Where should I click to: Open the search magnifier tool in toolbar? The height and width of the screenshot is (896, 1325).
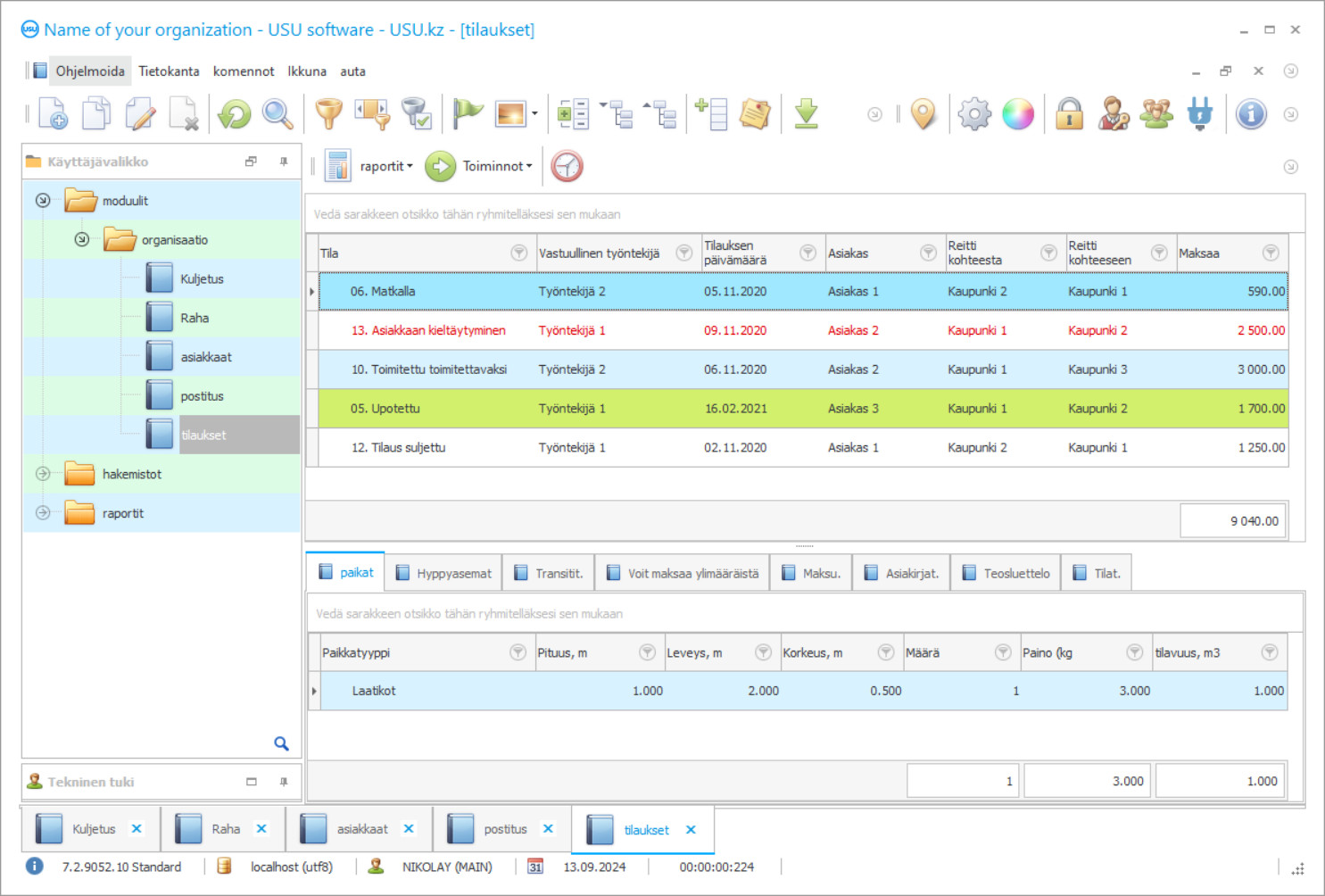277,114
